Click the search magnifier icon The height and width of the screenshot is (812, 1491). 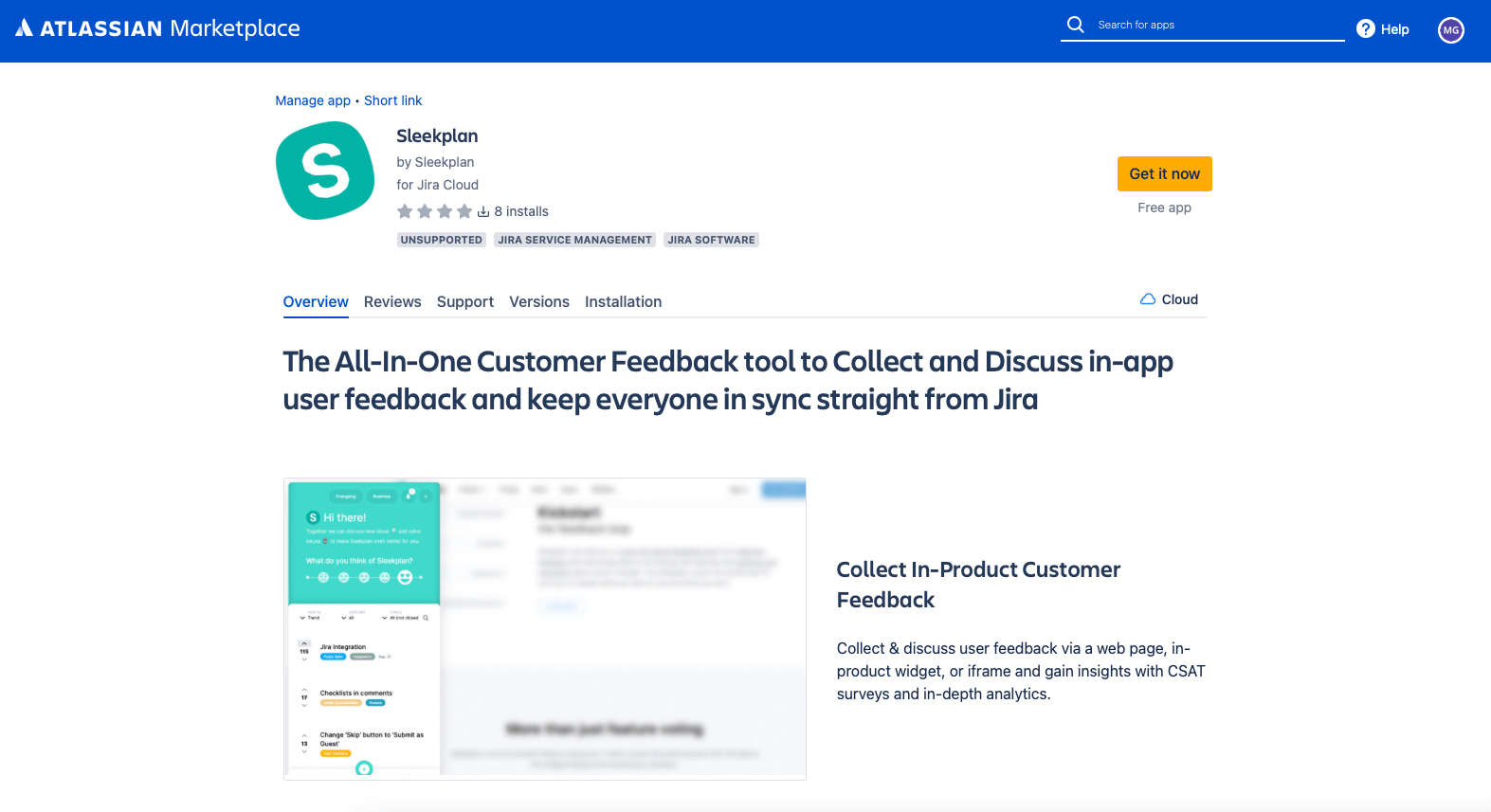pyautogui.click(x=1075, y=25)
